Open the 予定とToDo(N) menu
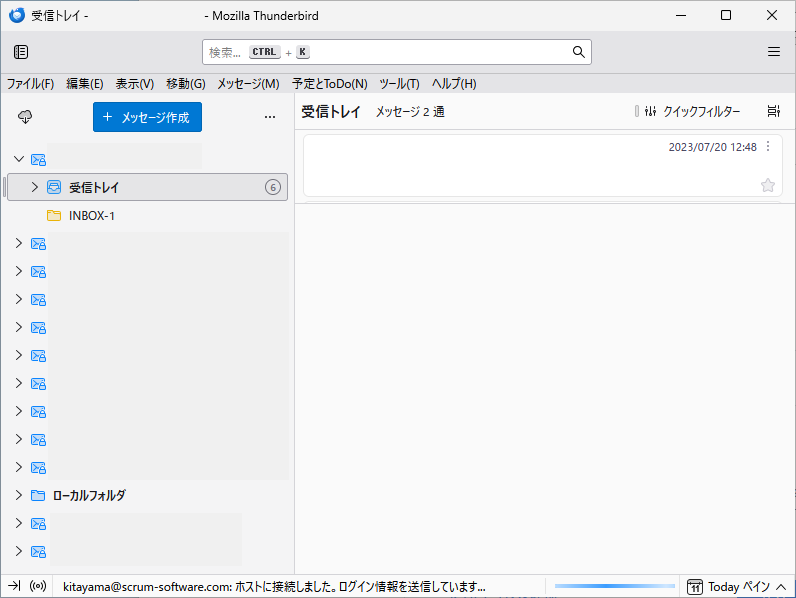This screenshot has width=796, height=598. pos(329,84)
